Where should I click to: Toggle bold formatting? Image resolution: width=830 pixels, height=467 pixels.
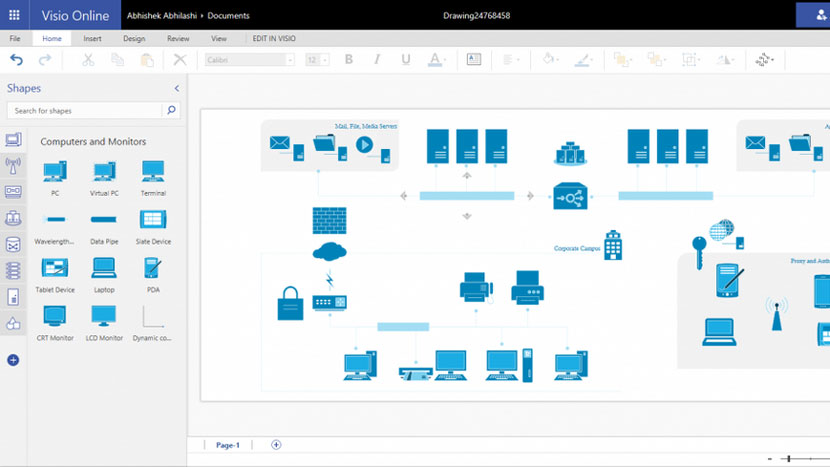(349, 60)
